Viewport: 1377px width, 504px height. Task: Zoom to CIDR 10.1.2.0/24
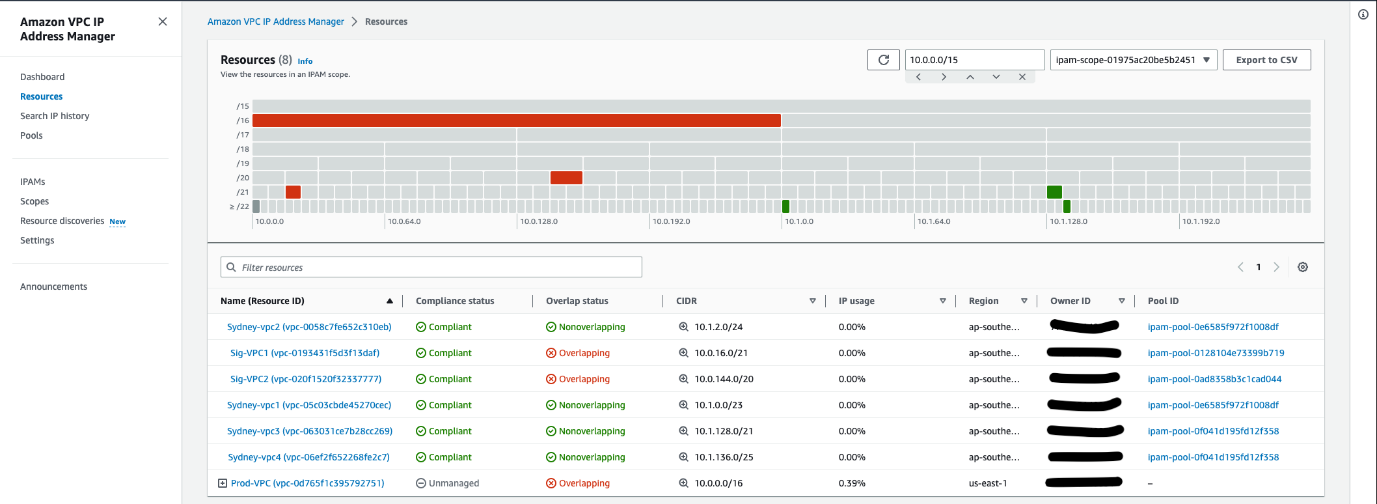pos(685,327)
